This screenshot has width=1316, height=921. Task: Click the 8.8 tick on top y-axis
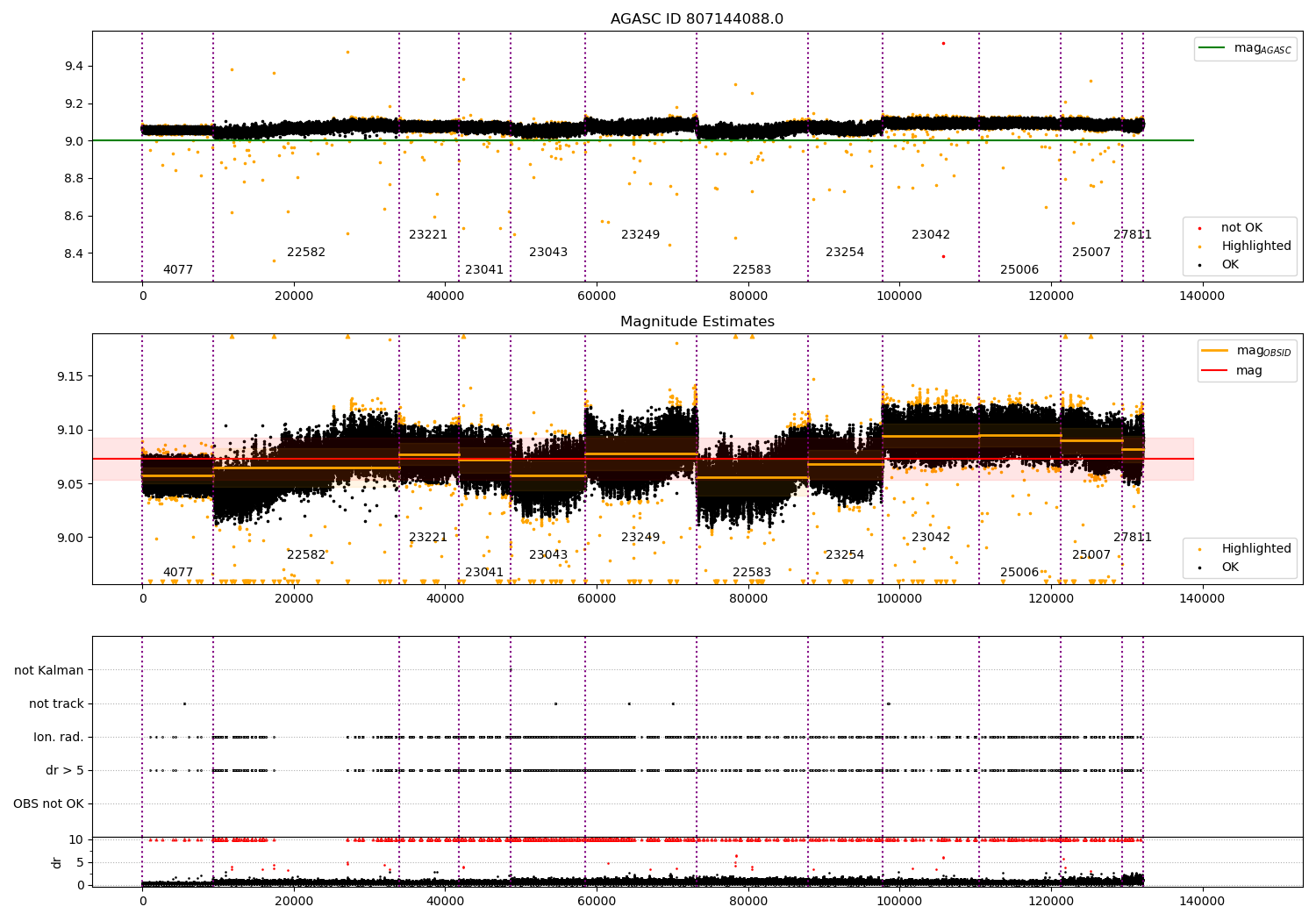pyautogui.click(x=74, y=178)
